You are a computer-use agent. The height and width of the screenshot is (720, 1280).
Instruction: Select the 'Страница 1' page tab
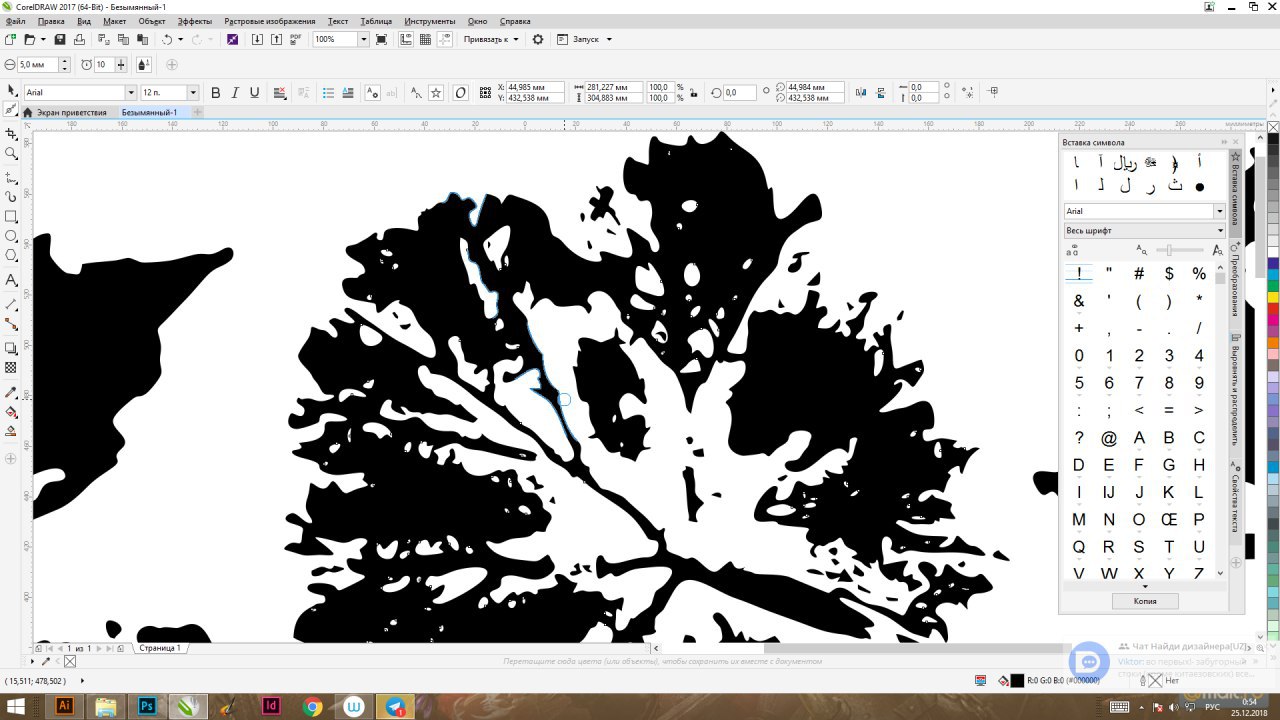tap(160, 648)
